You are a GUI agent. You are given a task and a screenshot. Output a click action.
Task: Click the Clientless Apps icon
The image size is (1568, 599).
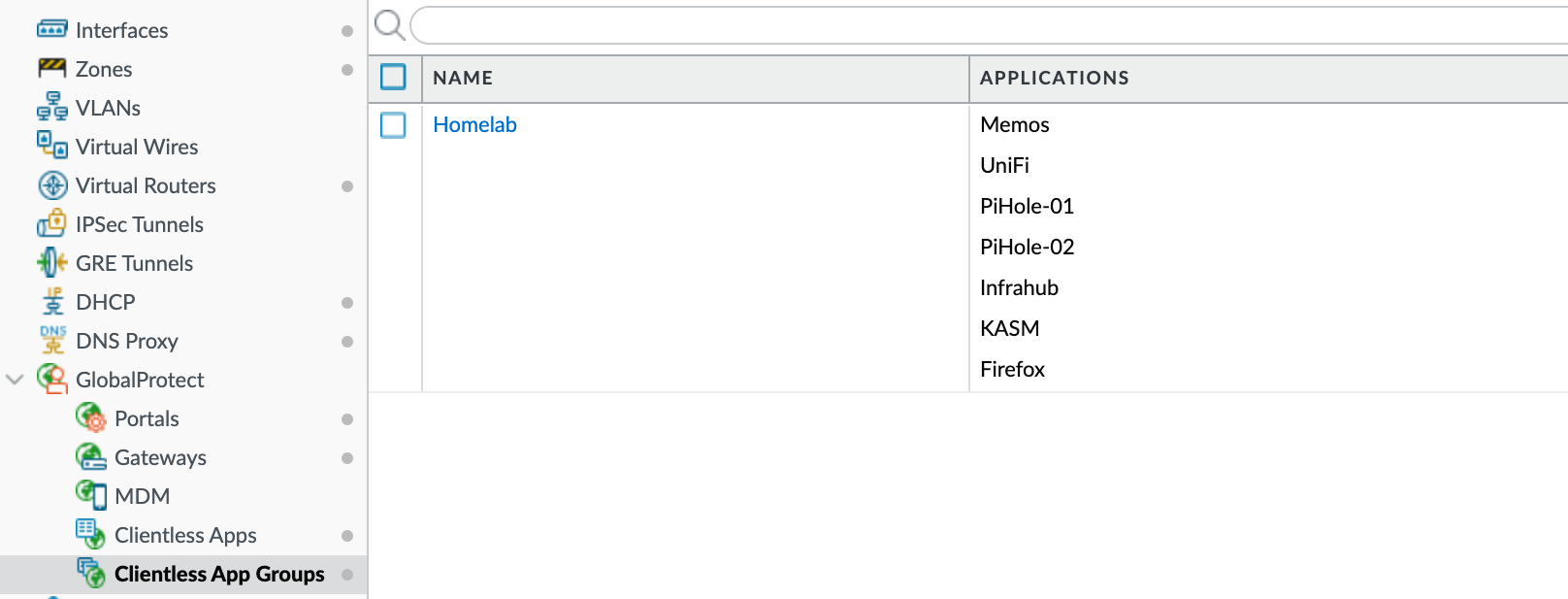91,534
